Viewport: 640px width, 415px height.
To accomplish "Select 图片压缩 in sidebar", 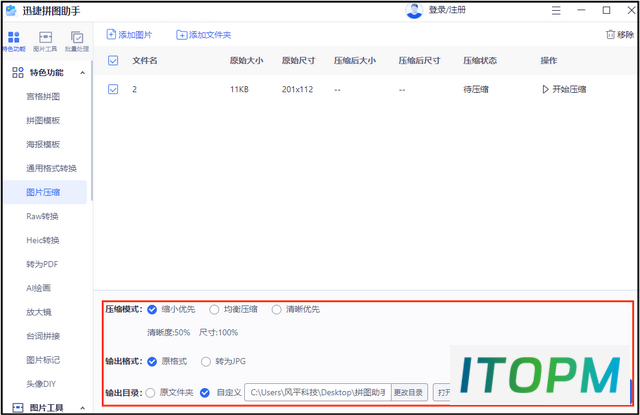I will click(x=45, y=192).
